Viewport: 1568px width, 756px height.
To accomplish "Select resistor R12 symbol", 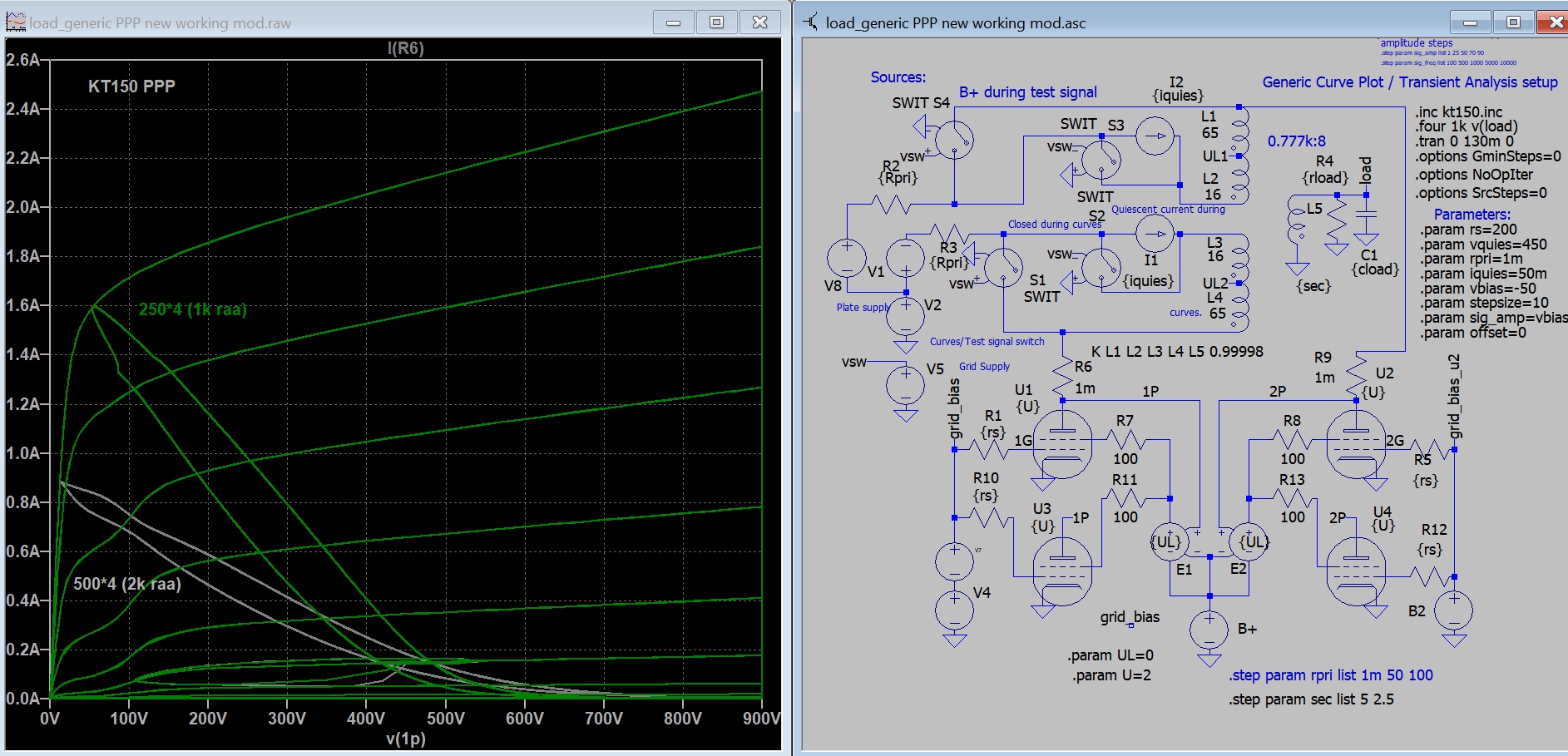I will pos(1430,576).
